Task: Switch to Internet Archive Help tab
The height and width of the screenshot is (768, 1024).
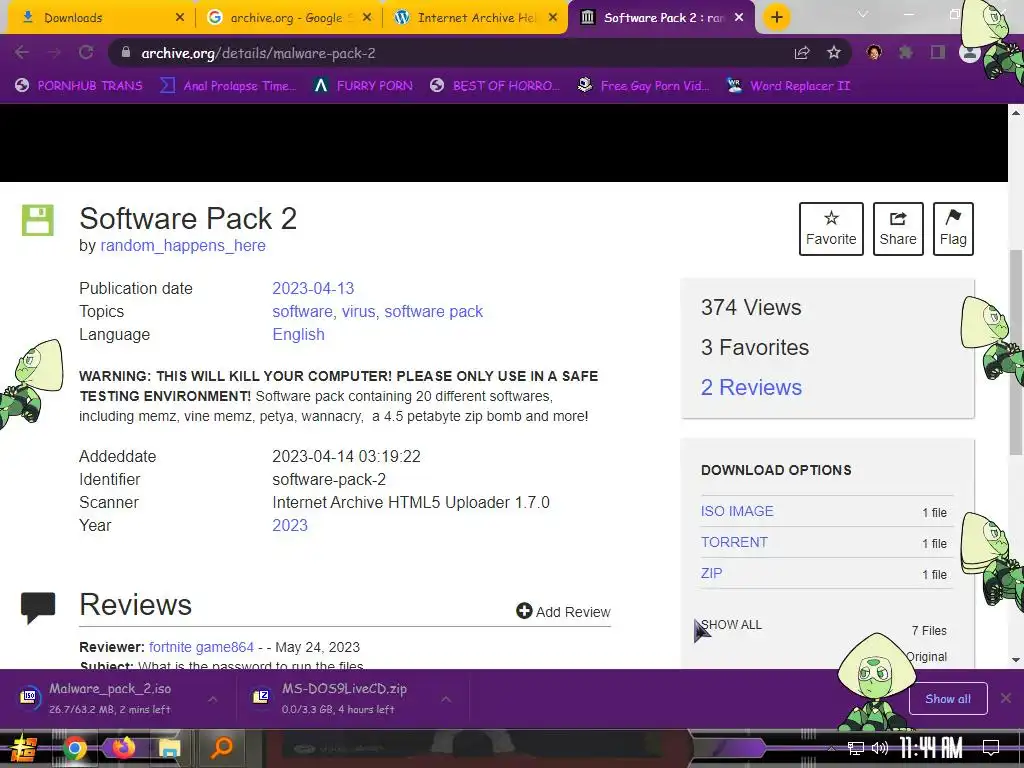Action: (476, 18)
